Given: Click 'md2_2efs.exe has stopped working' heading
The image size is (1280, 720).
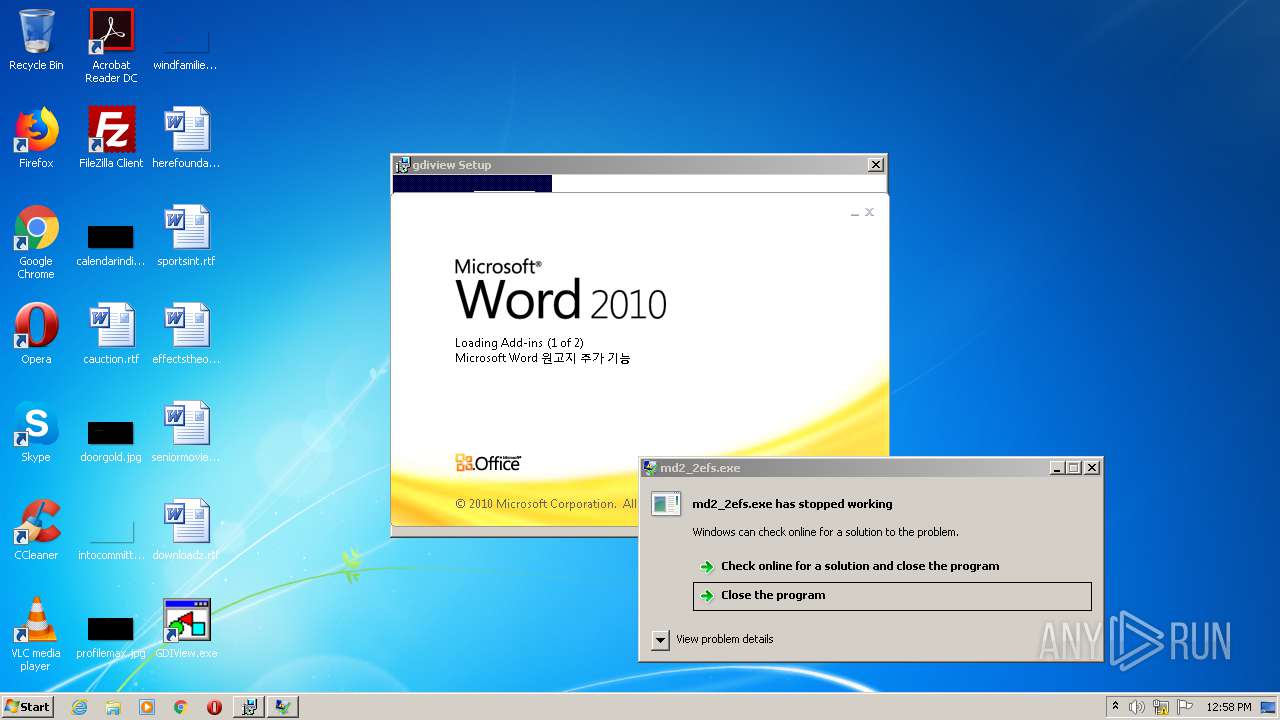Looking at the screenshot, I should [792, 504].
